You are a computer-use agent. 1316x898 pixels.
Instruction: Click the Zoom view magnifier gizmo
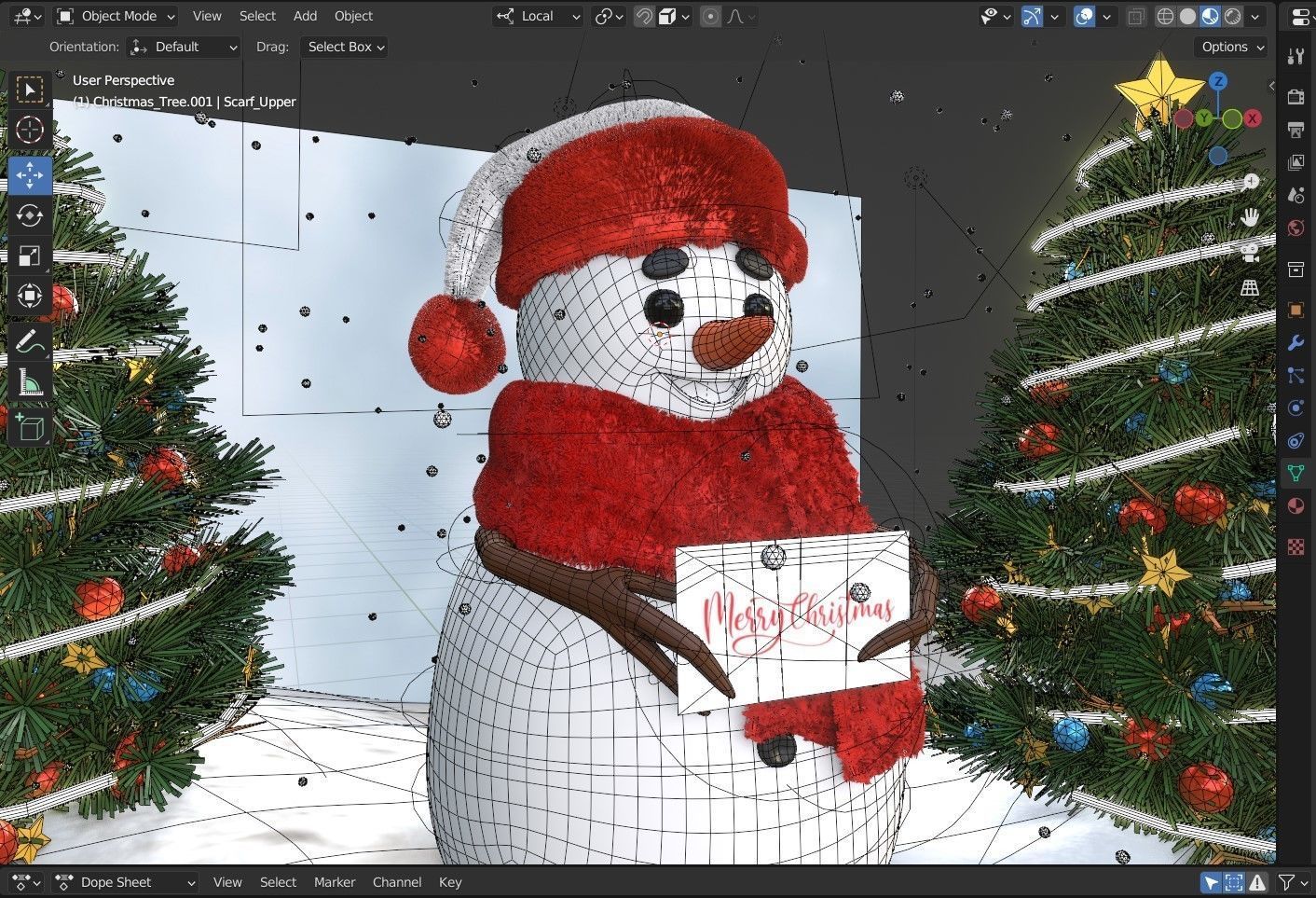point(1250,182)
